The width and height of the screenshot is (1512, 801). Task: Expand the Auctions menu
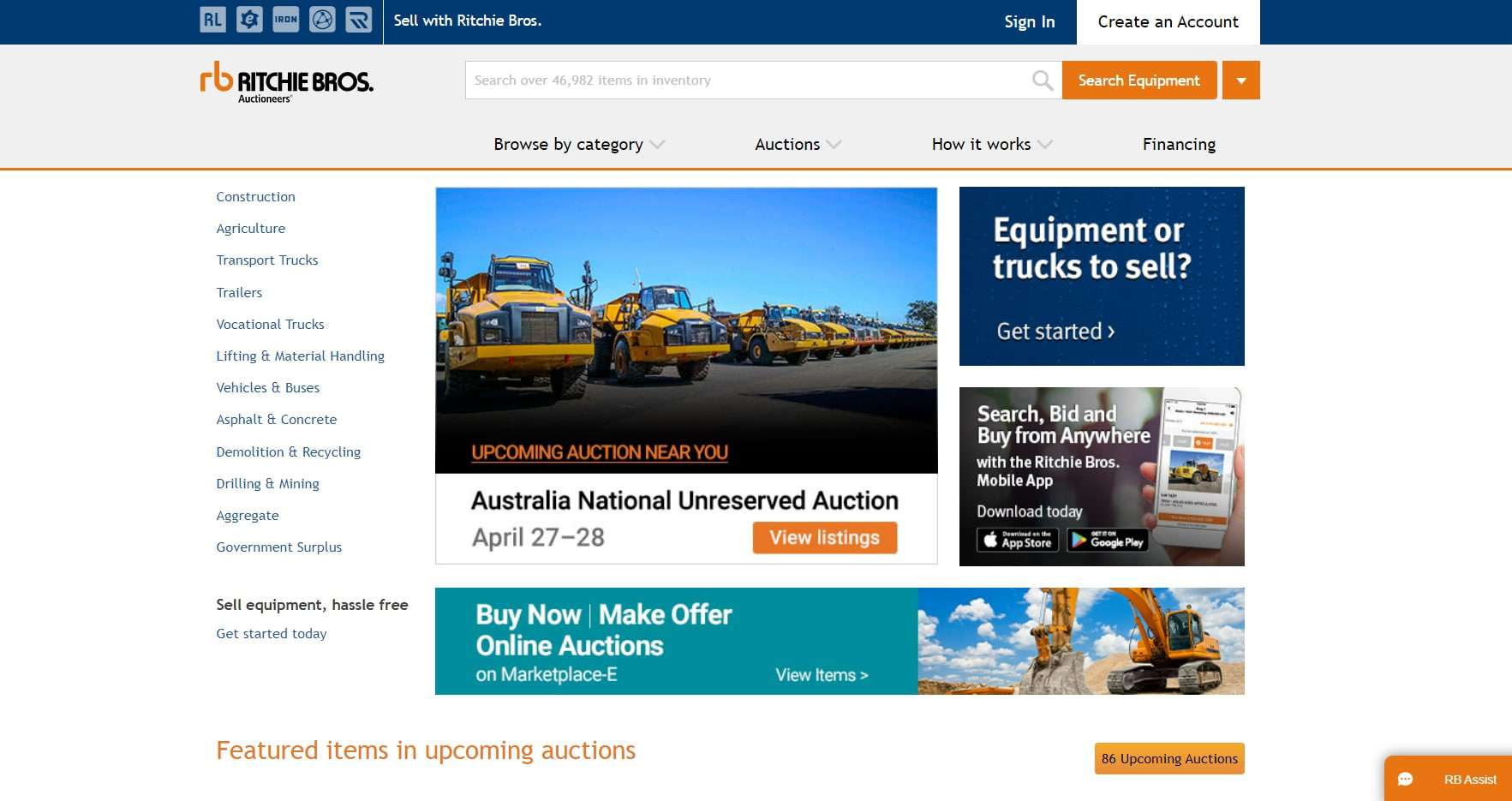pos(798,144)
